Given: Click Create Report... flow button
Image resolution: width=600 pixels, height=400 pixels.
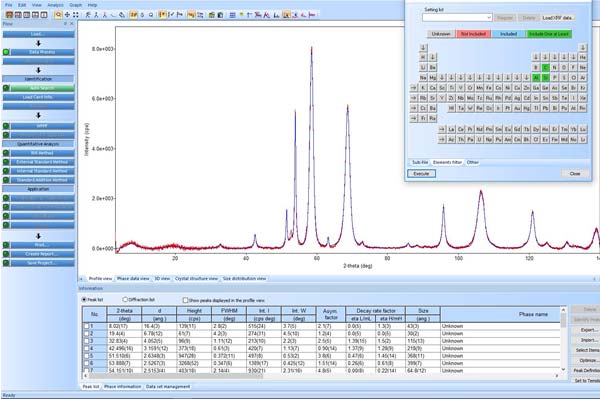Looking at the screenshot, I should 42,254.
